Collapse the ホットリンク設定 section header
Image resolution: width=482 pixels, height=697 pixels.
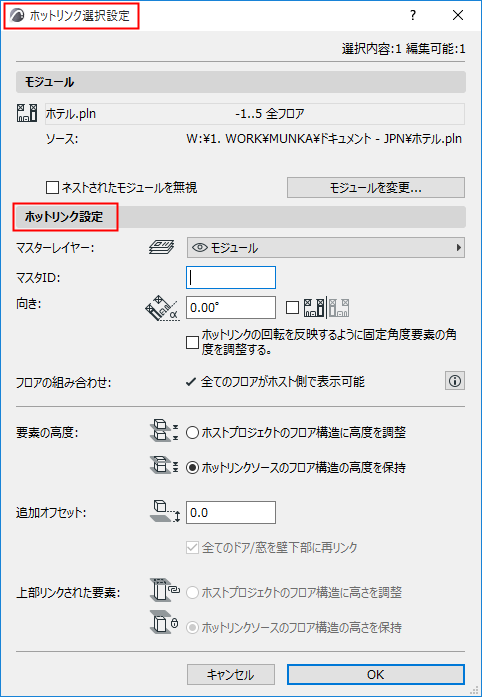click(x=241, y=217)
